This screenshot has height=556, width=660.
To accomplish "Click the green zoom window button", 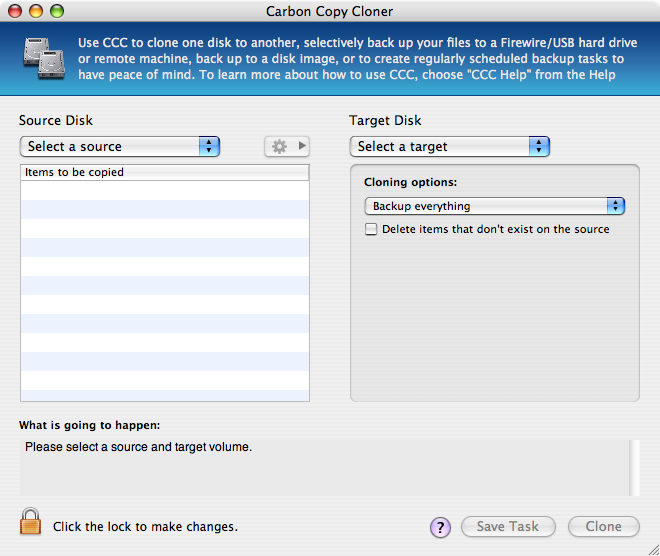I will pyautogui.click(x=56, y=12).
